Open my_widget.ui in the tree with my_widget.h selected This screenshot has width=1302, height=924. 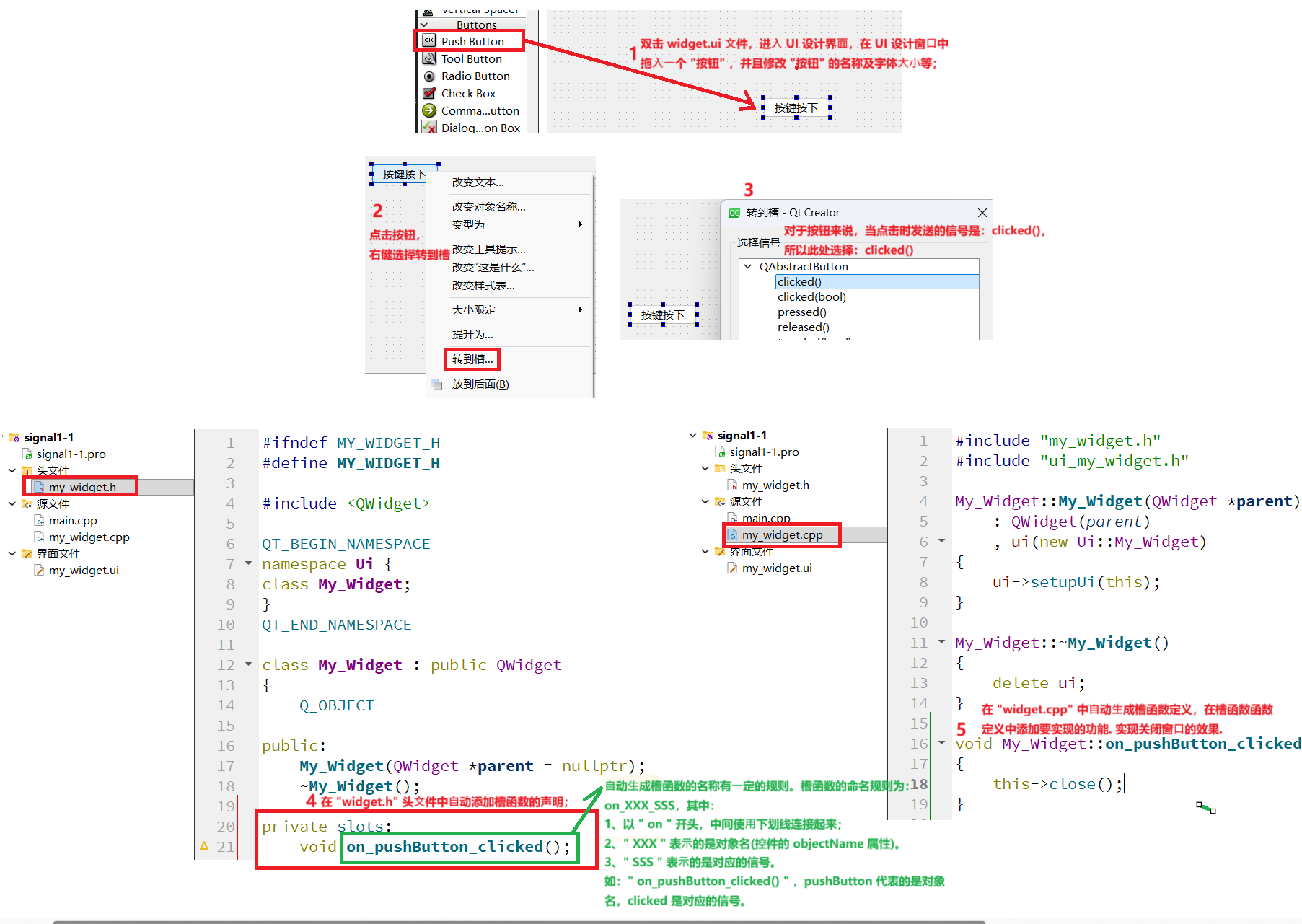click(x=84, y=571)
